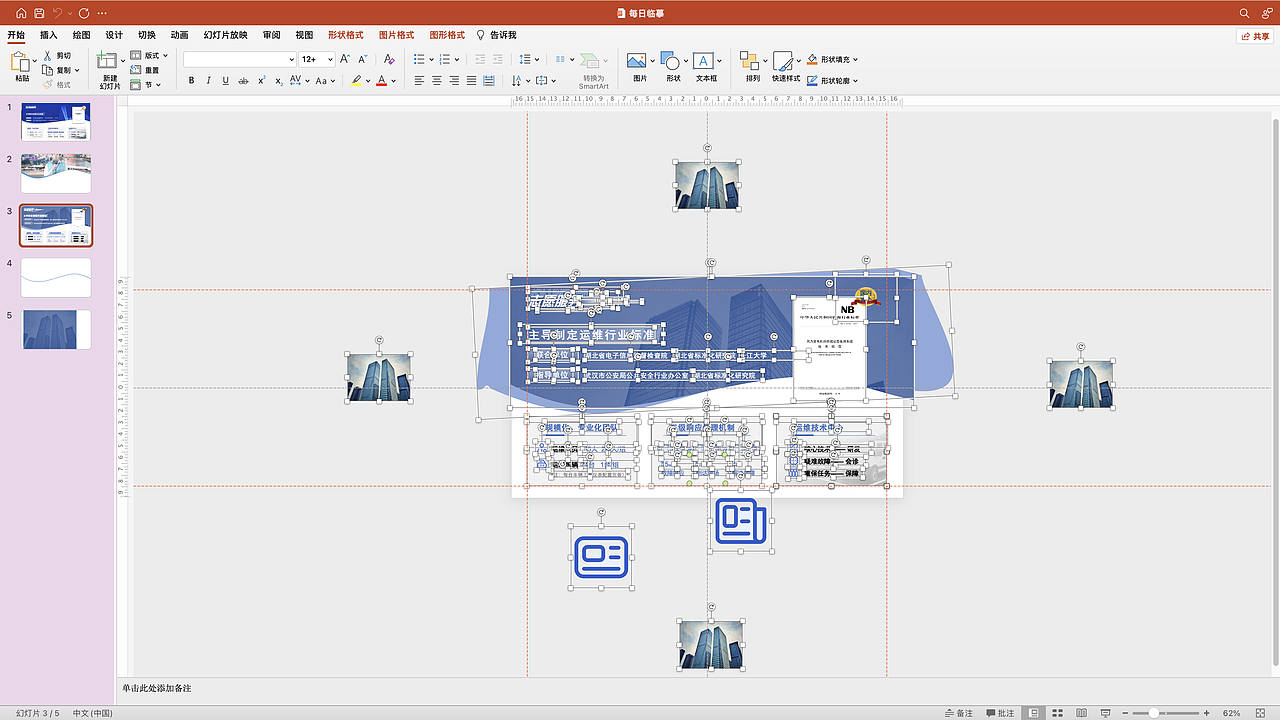Toggle bold formatting

(x=191, y=81)
